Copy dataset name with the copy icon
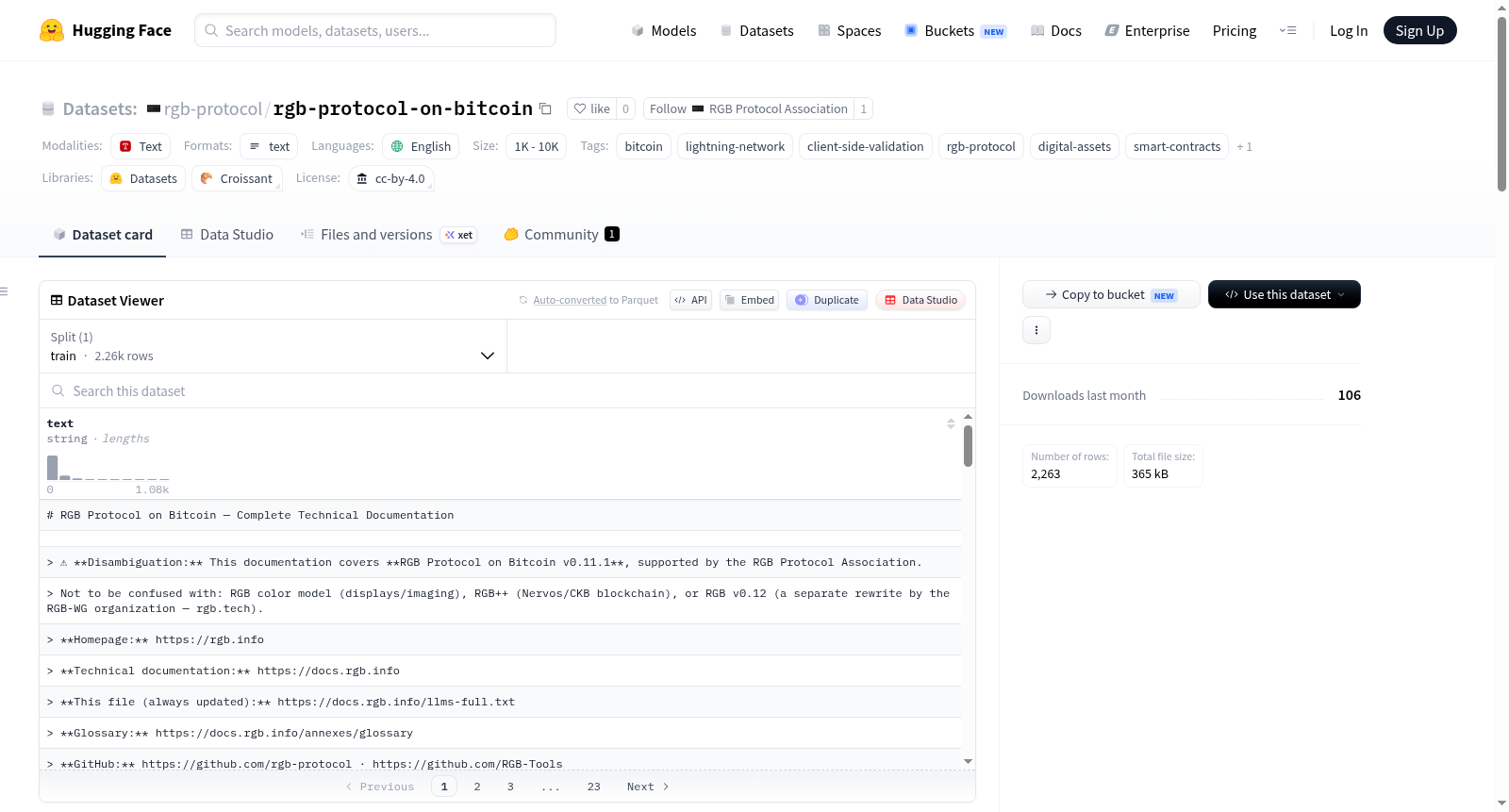This screenshot has height=812, width=1509. point(545,108)
